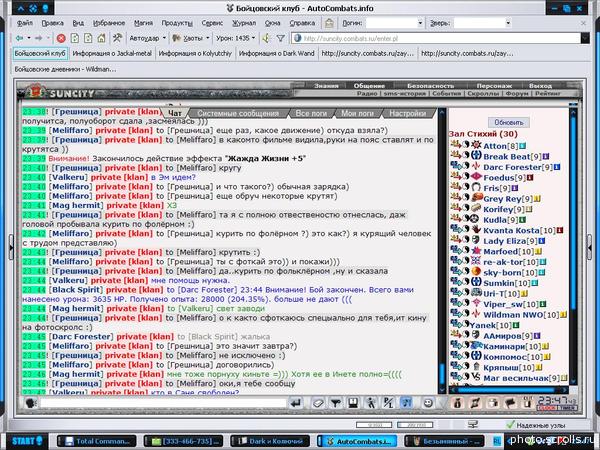This screenshot has height=450, width=600.
Task: Click the crossed hammers tools icon
Action: (117, 38)
